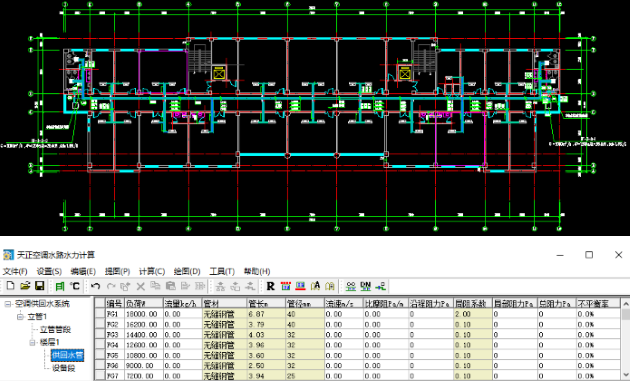Screen dimensions: 630x381
Task: Open file using the folder icon
Action: (x=25, y=286)
